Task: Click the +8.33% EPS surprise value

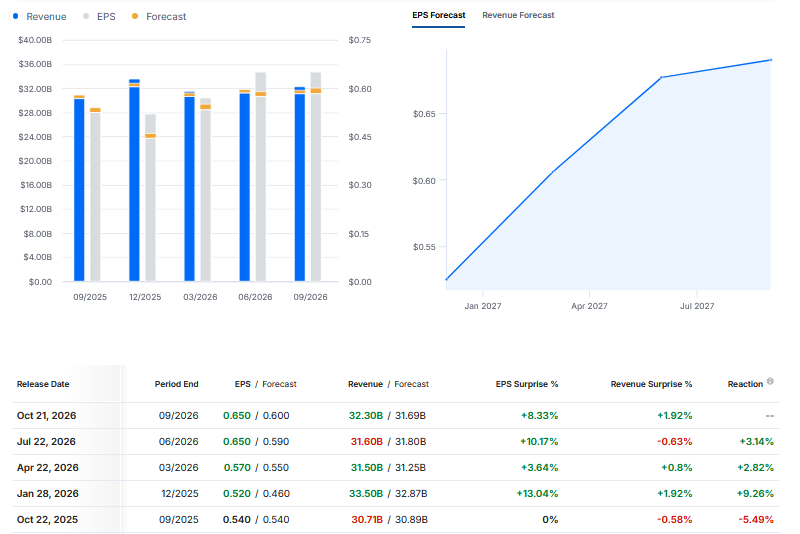Action: (539, 416)
